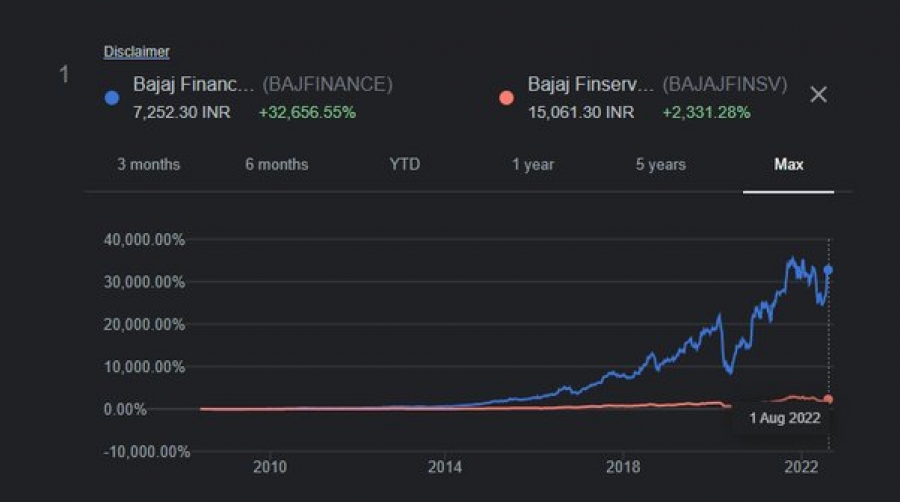Switch to the 1 year tab
This screenshot has width=900, height=502.
(533, 165)
